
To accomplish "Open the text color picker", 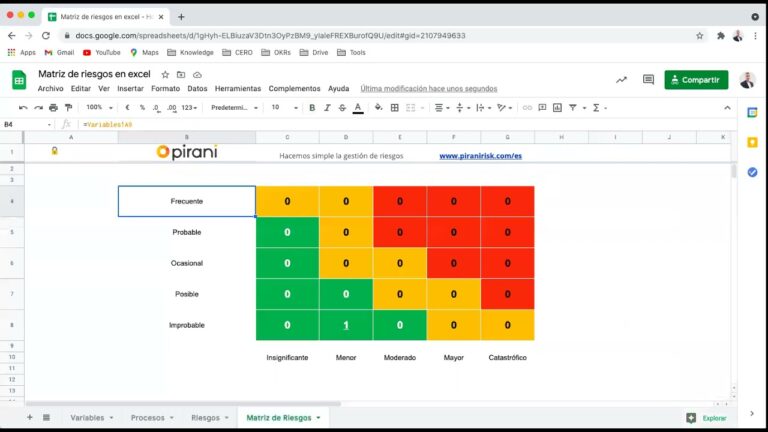I will click(x=357, y=107).
